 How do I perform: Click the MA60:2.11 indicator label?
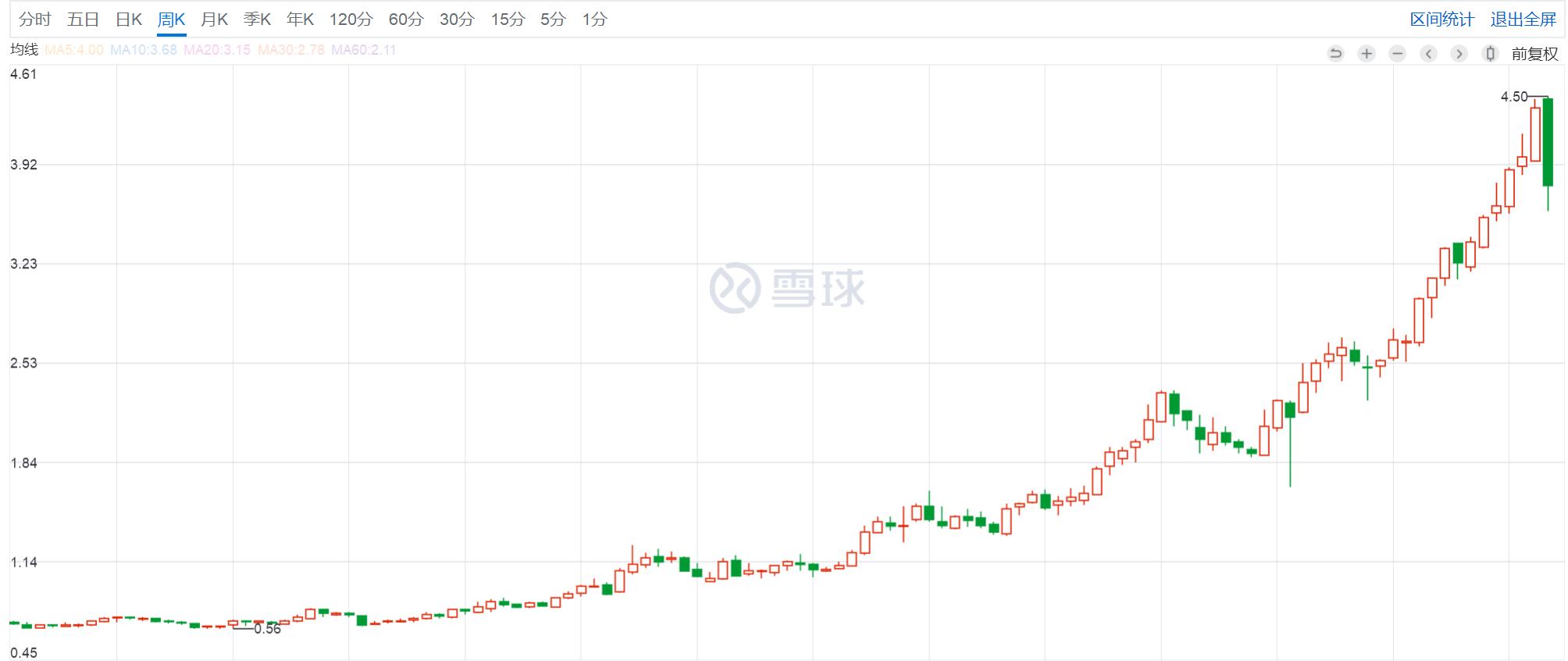(364, 50)
